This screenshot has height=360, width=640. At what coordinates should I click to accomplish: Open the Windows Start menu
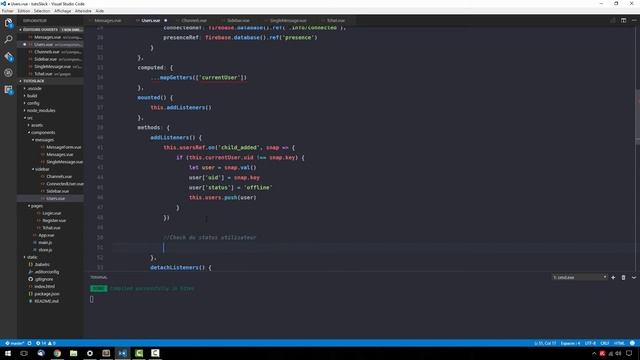click(x=8, y=353)
